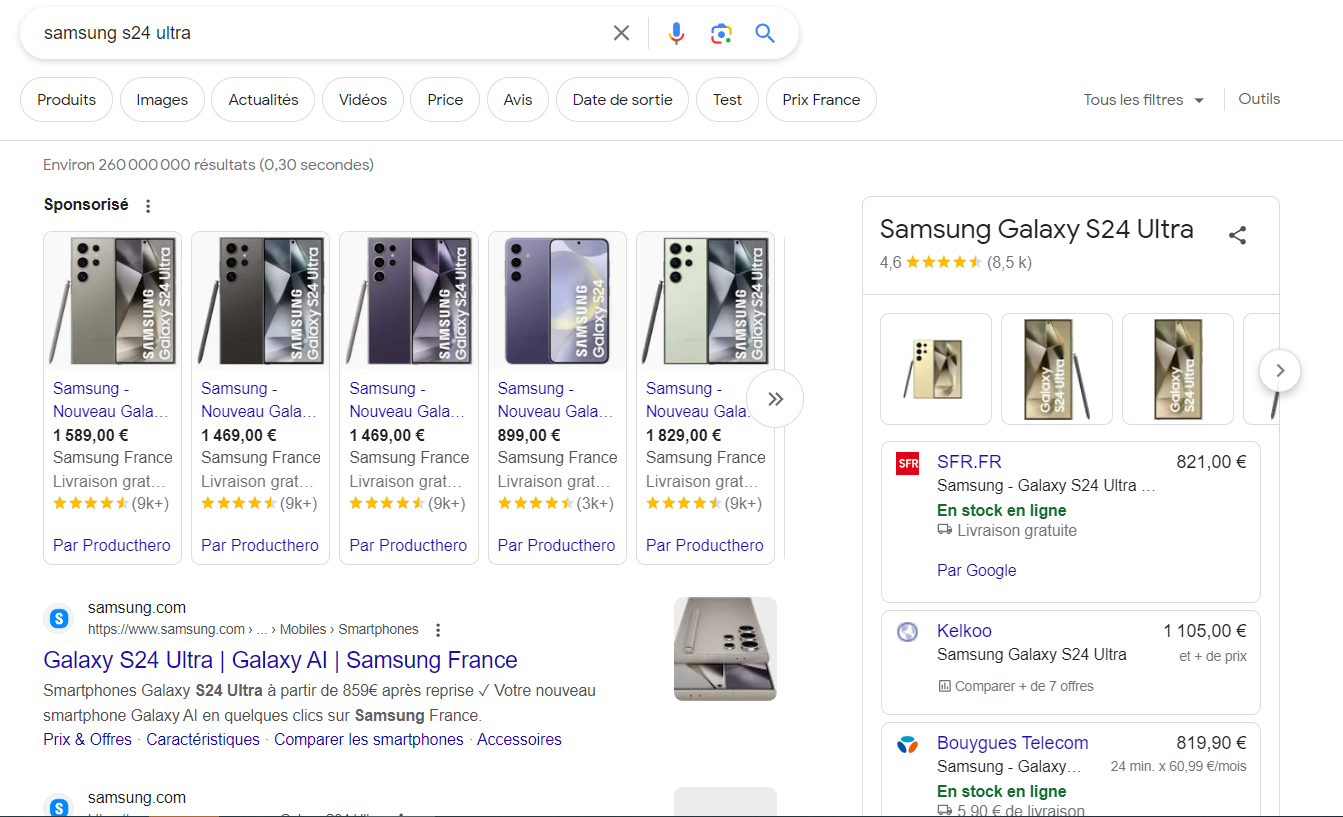This screenshot has width=1343, height=817.
Task: Follow the Comparer les smartphones sitelink
Action: pyautogui.click(x=368, y=740)
